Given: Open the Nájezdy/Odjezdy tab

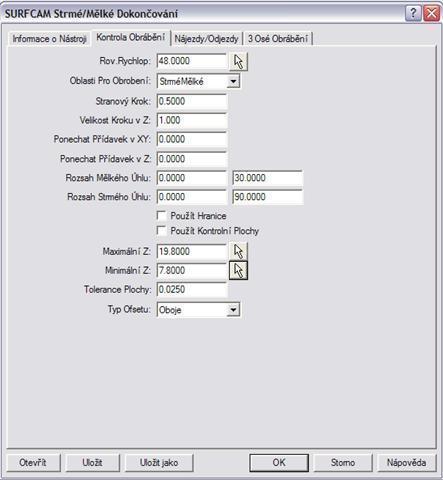Looking at the screenshot, I should [206, 39].
